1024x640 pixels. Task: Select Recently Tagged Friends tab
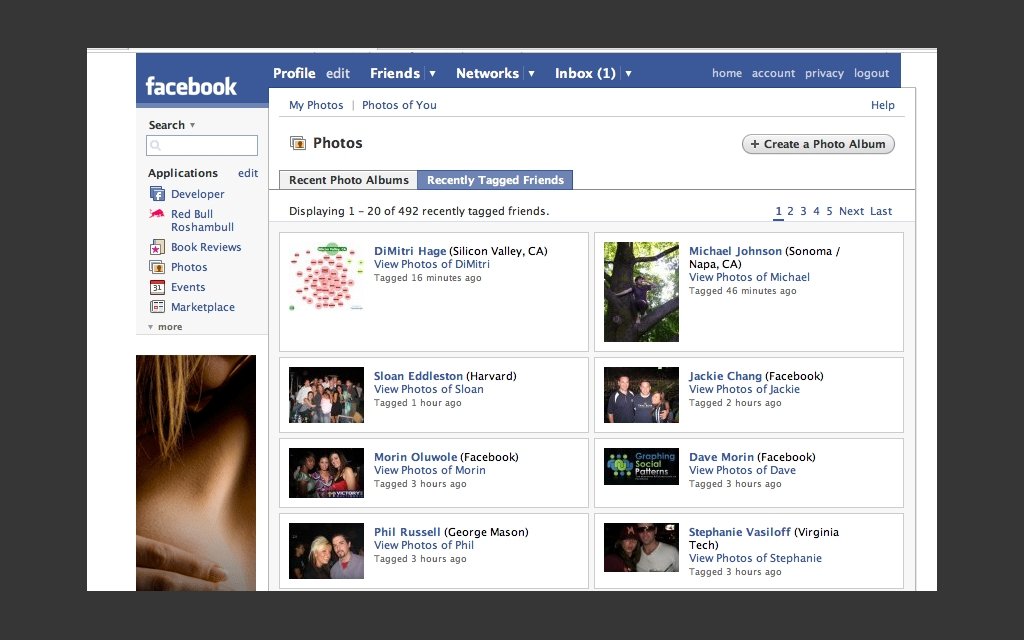point(495,180)
